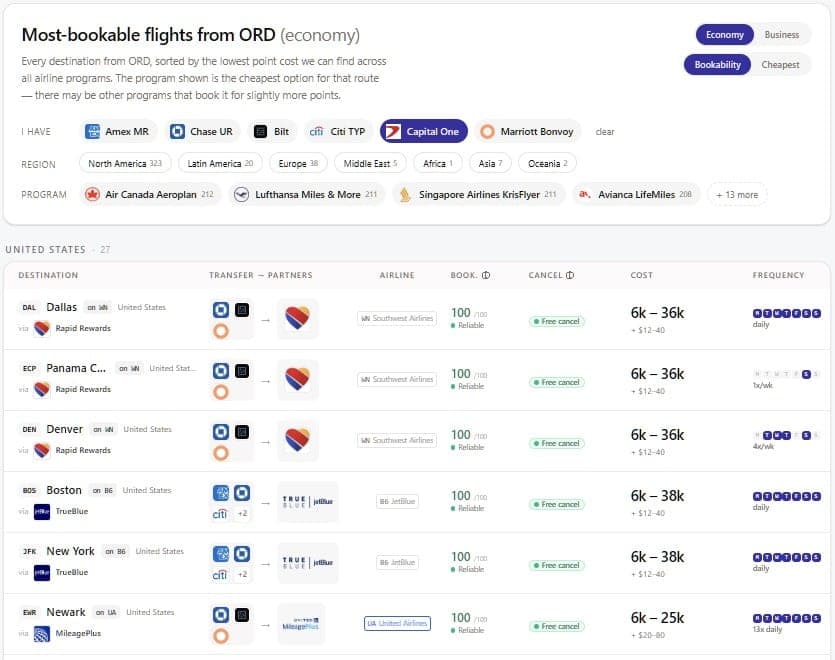Click Rapid Rewards icon in Denver row
The width and height of the screenshot is (835, 660).
point(42,450)
